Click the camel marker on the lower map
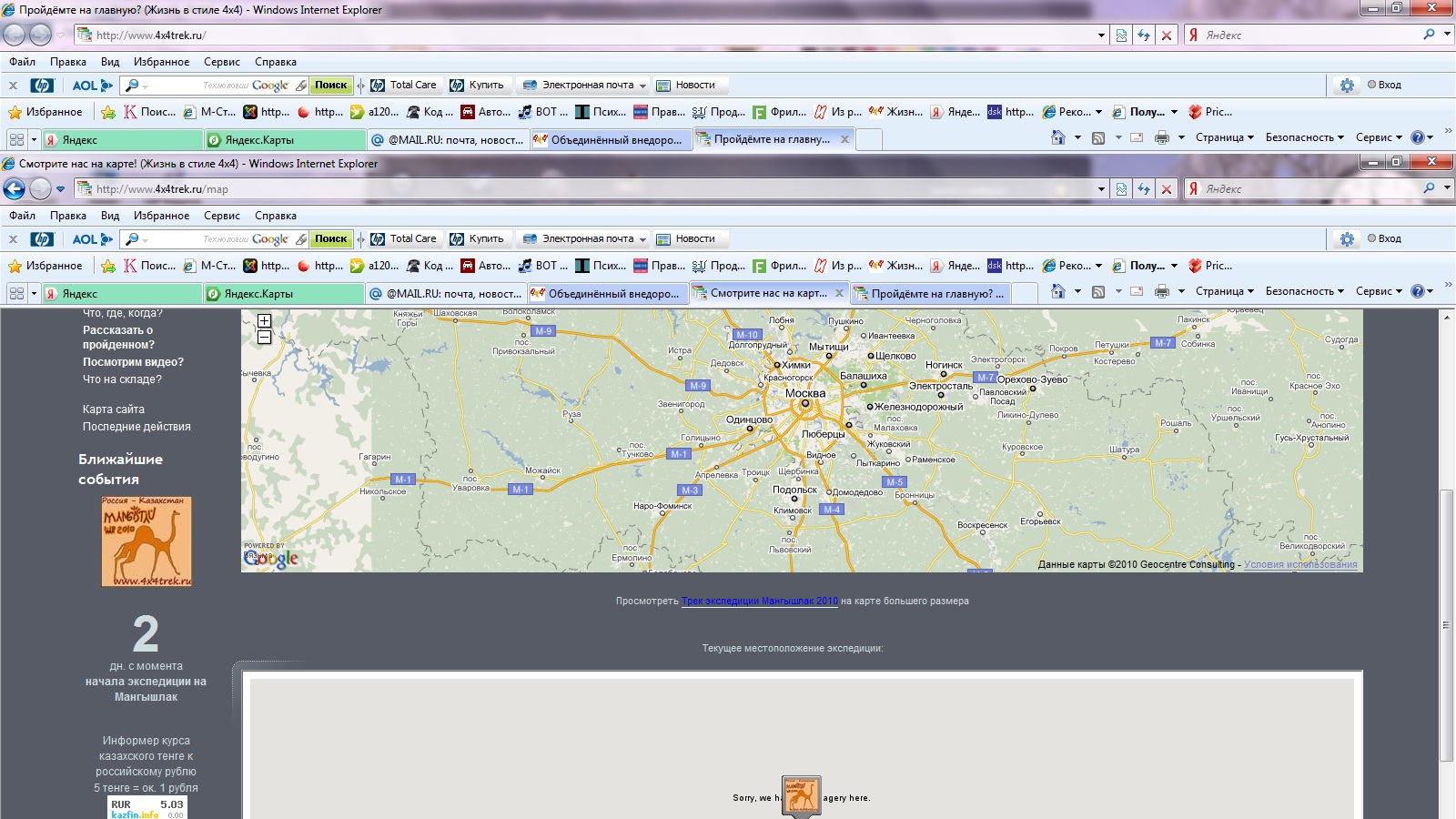The image size is (1456, 819). coord(801,795)
